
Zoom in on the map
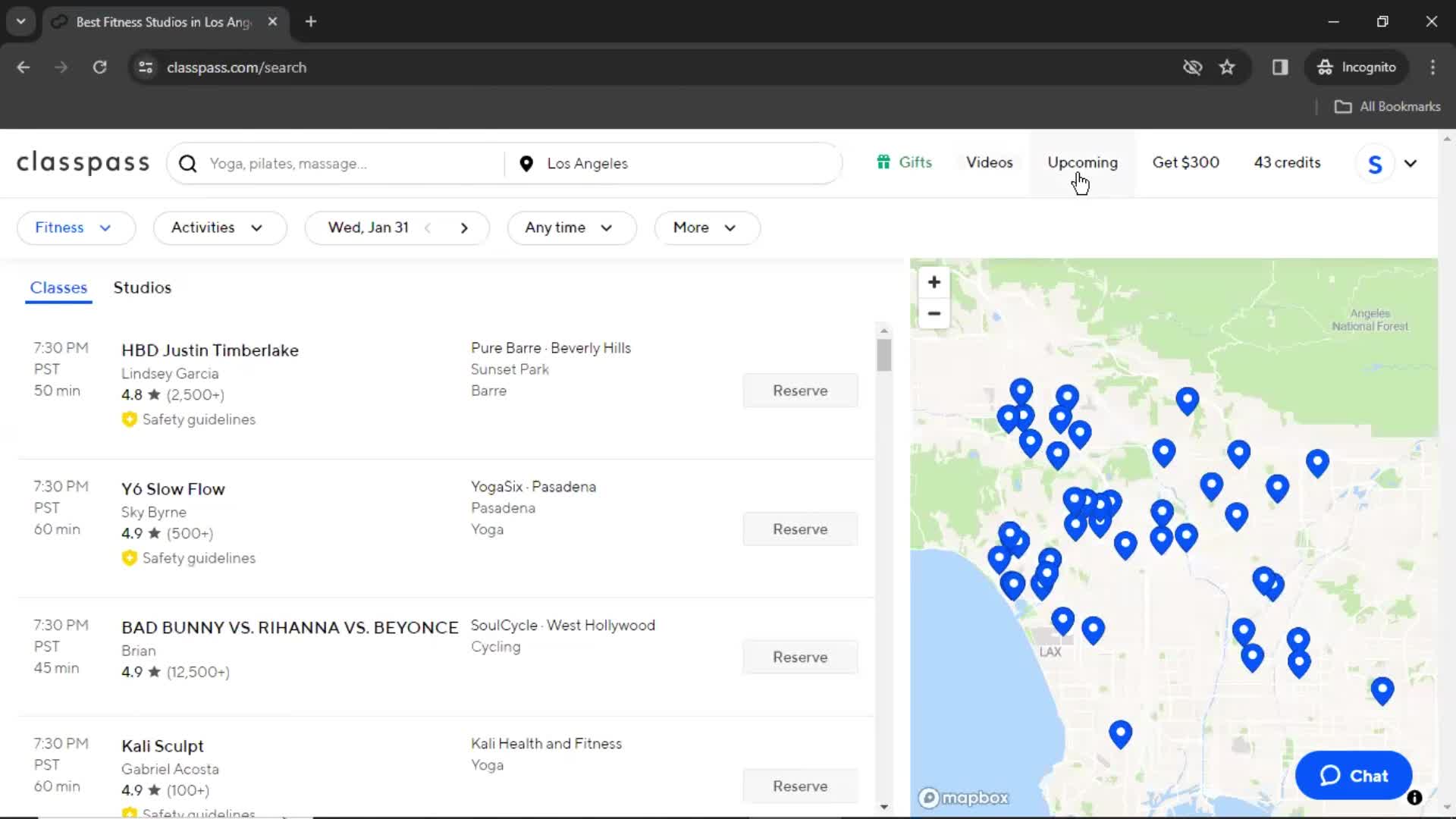coord(934,282)
